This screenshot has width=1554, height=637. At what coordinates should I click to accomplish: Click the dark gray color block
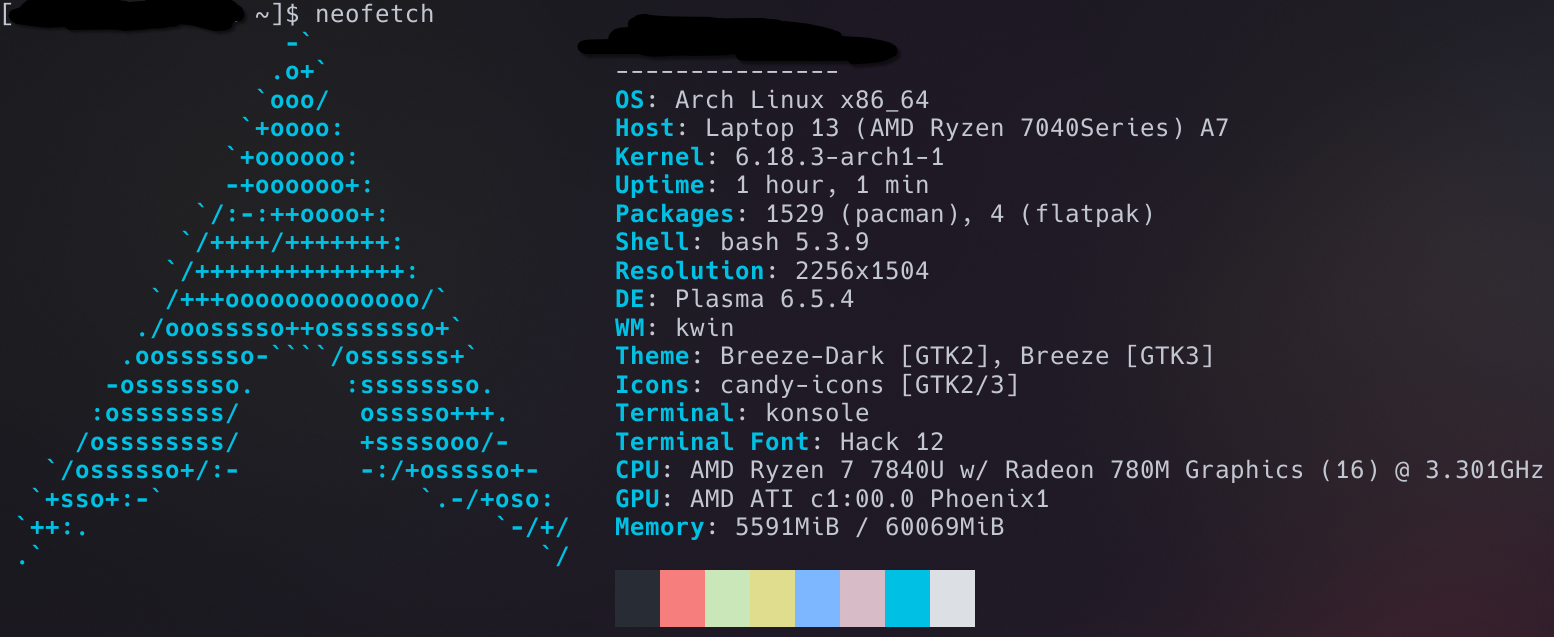pyautogui.click(x=637, y=598)
